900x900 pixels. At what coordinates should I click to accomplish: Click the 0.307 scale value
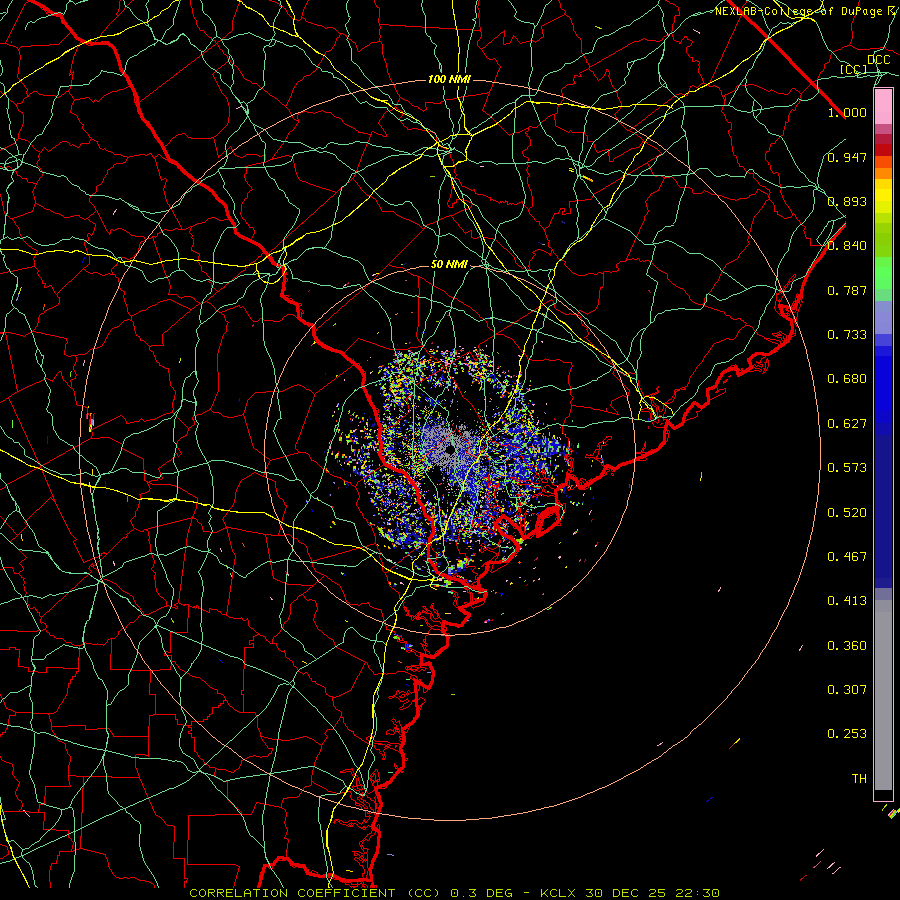point(847,690)
